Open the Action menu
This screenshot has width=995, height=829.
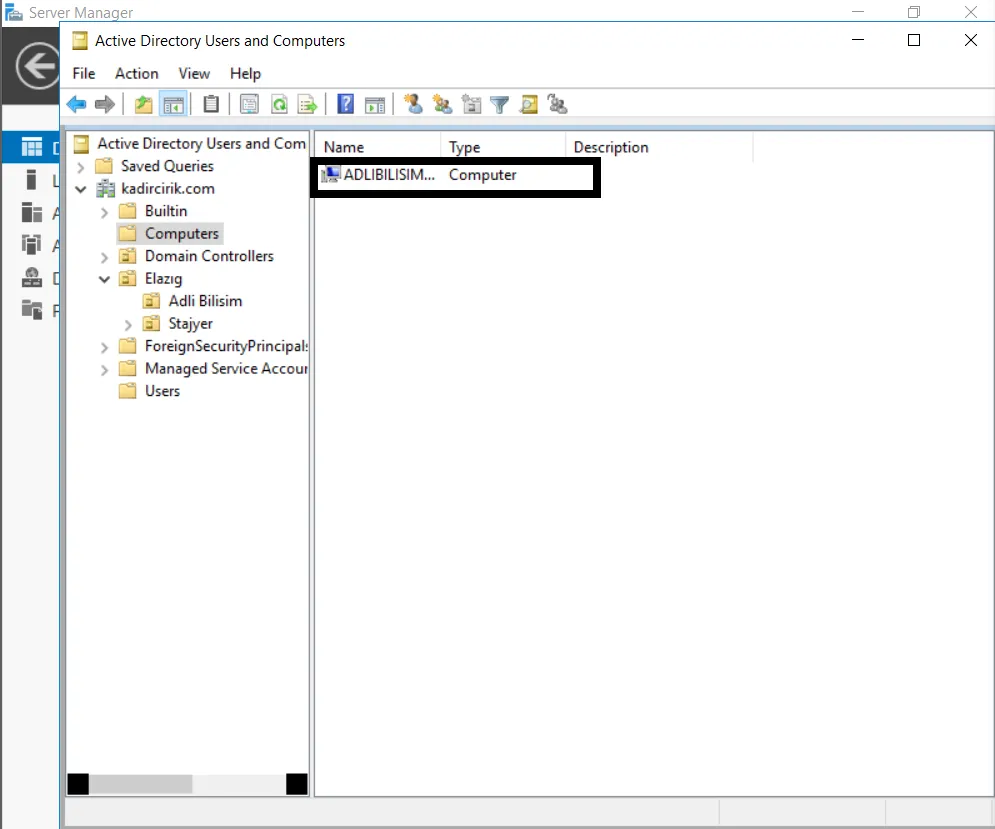(x=136, y=74)
